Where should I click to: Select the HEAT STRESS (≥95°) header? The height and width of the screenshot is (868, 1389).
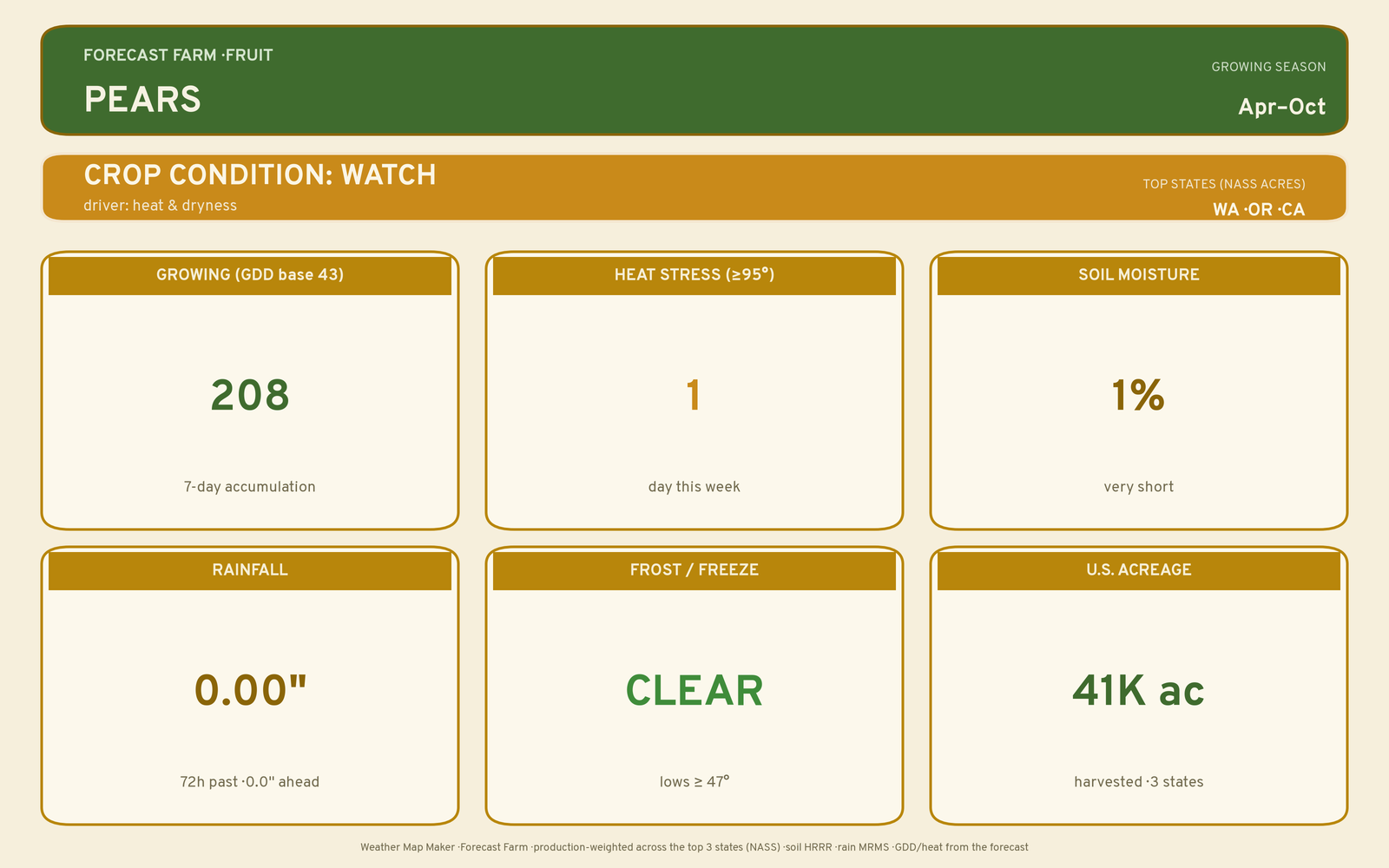click(694, 275)
